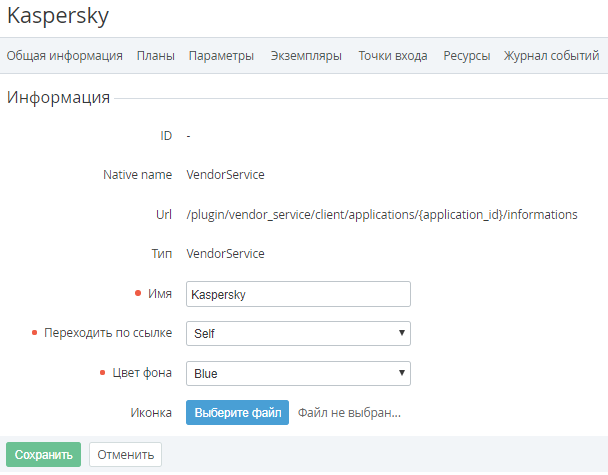The image size is (608, 475).
Task: Expand the Переходить по ссылке dropdown
Action: pyautogui.click(x=298, y=333)
